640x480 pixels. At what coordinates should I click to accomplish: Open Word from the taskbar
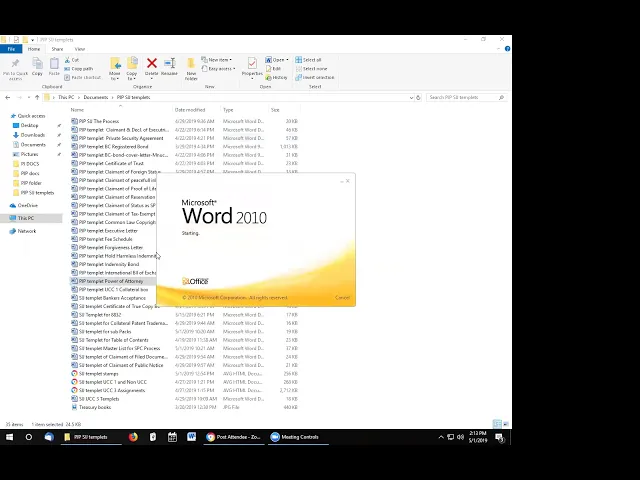click(x=191, y=437)
